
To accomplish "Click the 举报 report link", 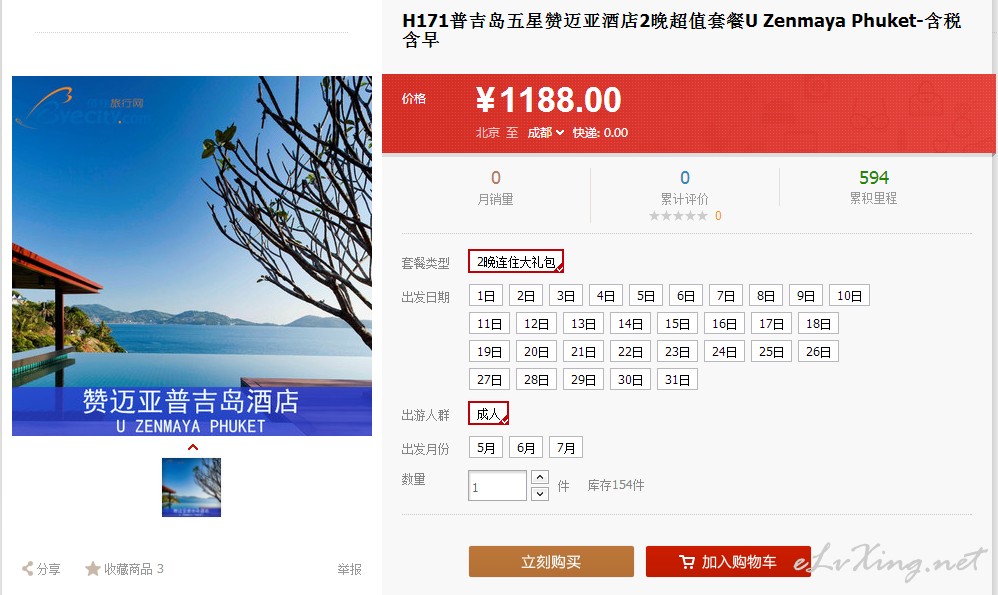I will pyautogui.click(x=349, y=569).
